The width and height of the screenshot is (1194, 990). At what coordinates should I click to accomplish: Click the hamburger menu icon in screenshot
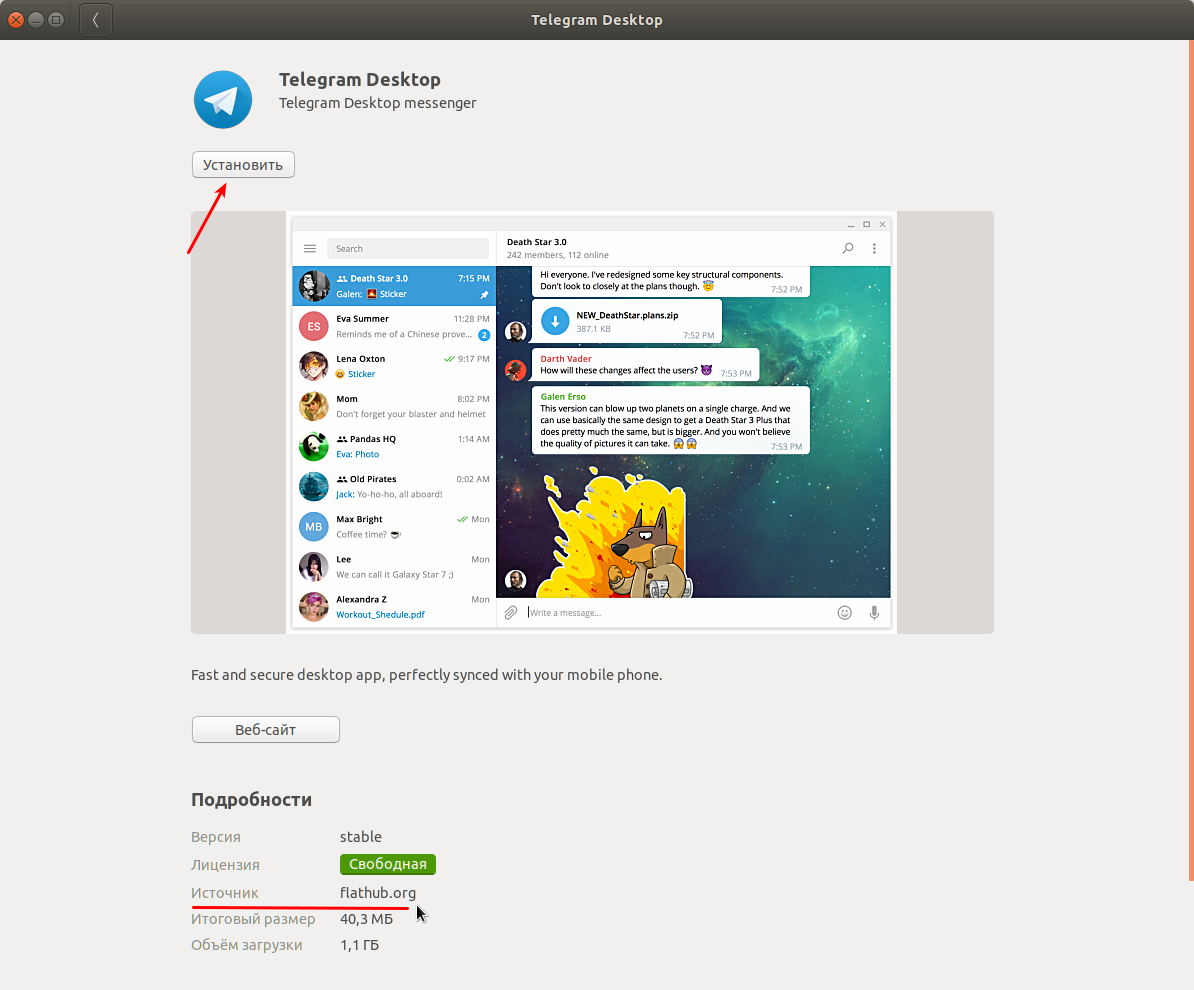click(310, 248)
